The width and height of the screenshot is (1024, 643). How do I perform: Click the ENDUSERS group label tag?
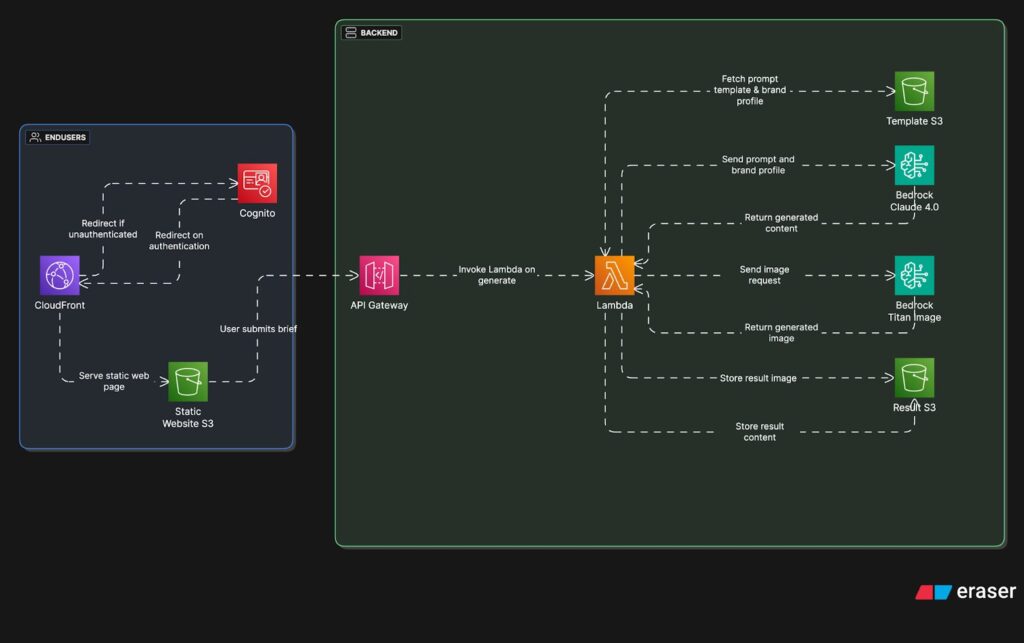pyautogui.click(x=57, y=137)
